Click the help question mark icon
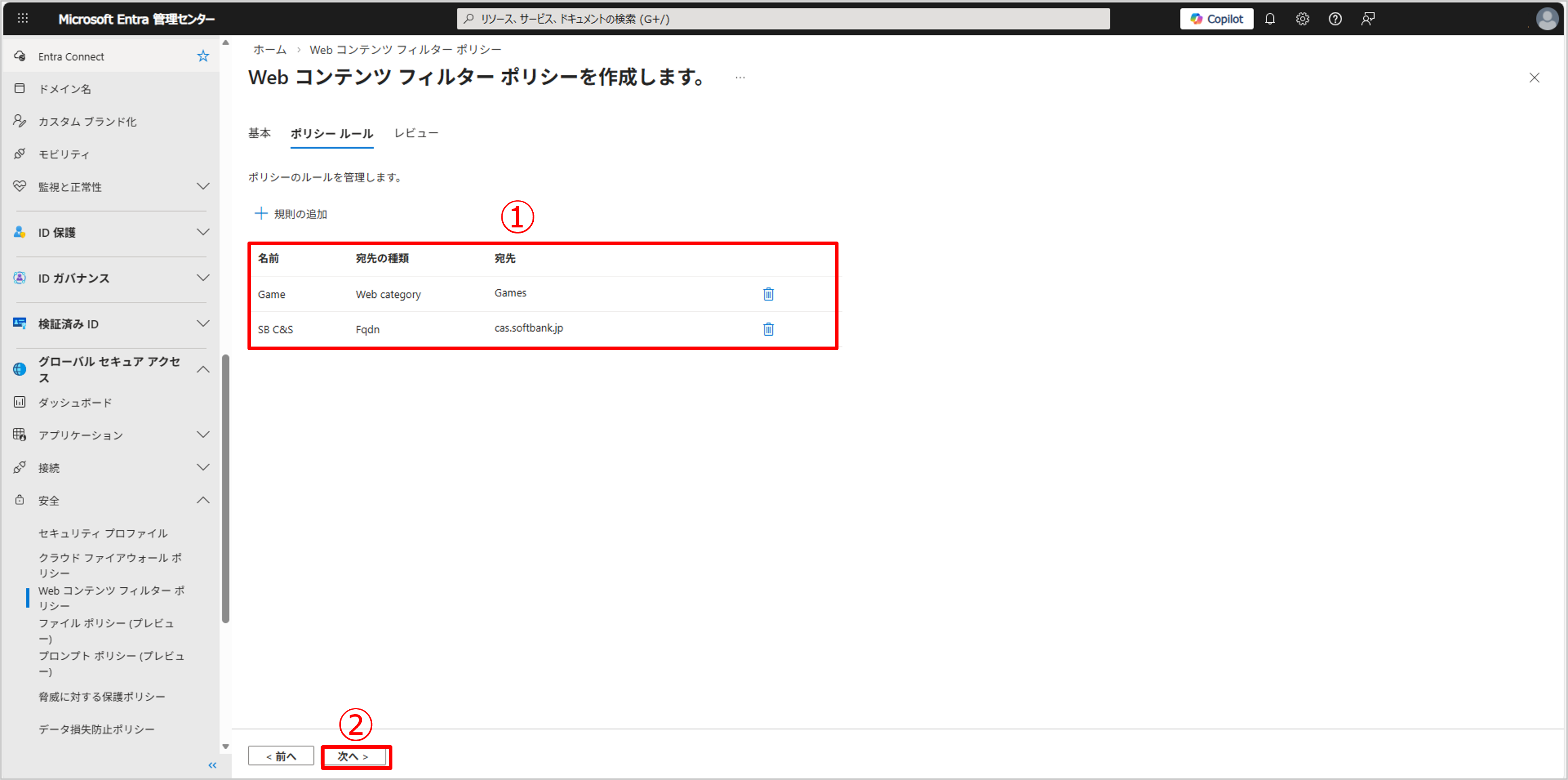The height and width of the screenshot is (780, 1568). pyautogui.click(x=1335, y=19)
